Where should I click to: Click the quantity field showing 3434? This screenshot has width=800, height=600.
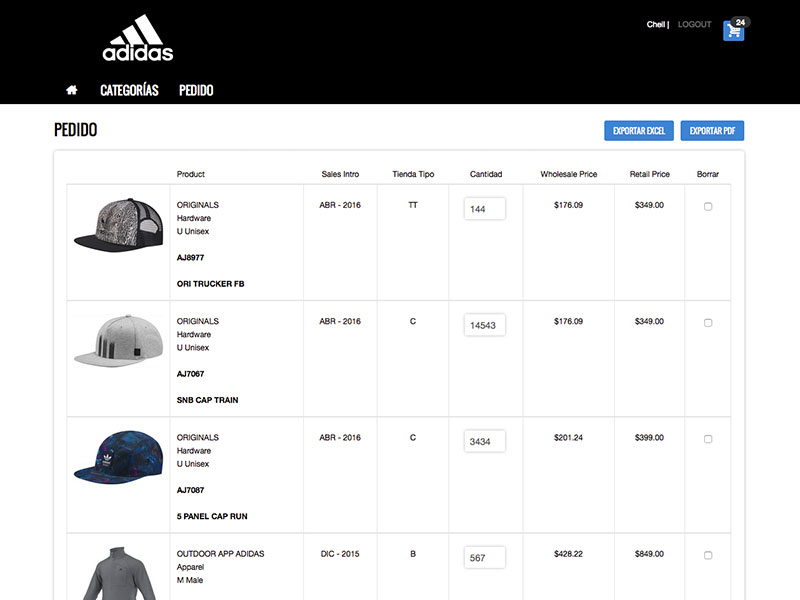(x=485, y=441)
